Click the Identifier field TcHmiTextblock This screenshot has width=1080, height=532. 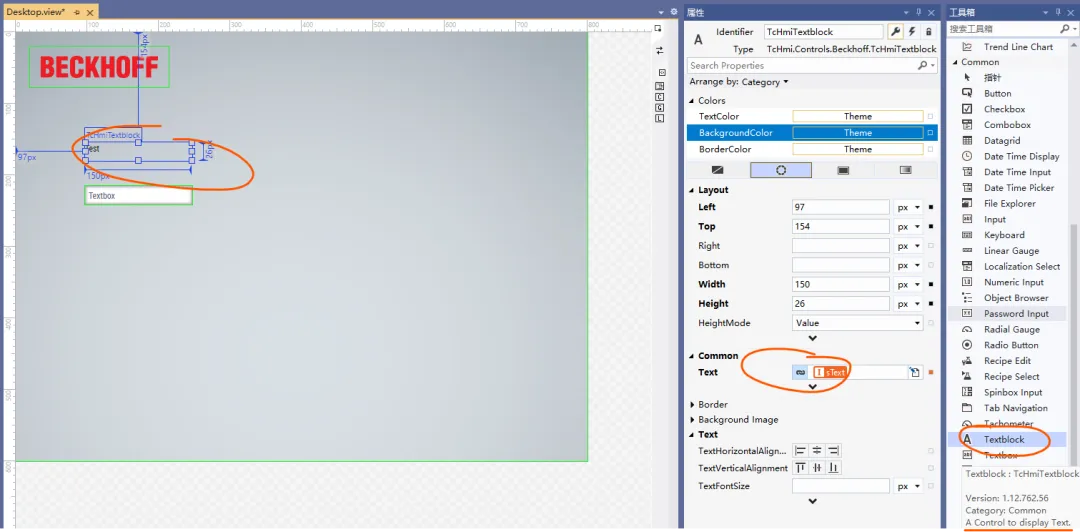click(x=824, y=32)
